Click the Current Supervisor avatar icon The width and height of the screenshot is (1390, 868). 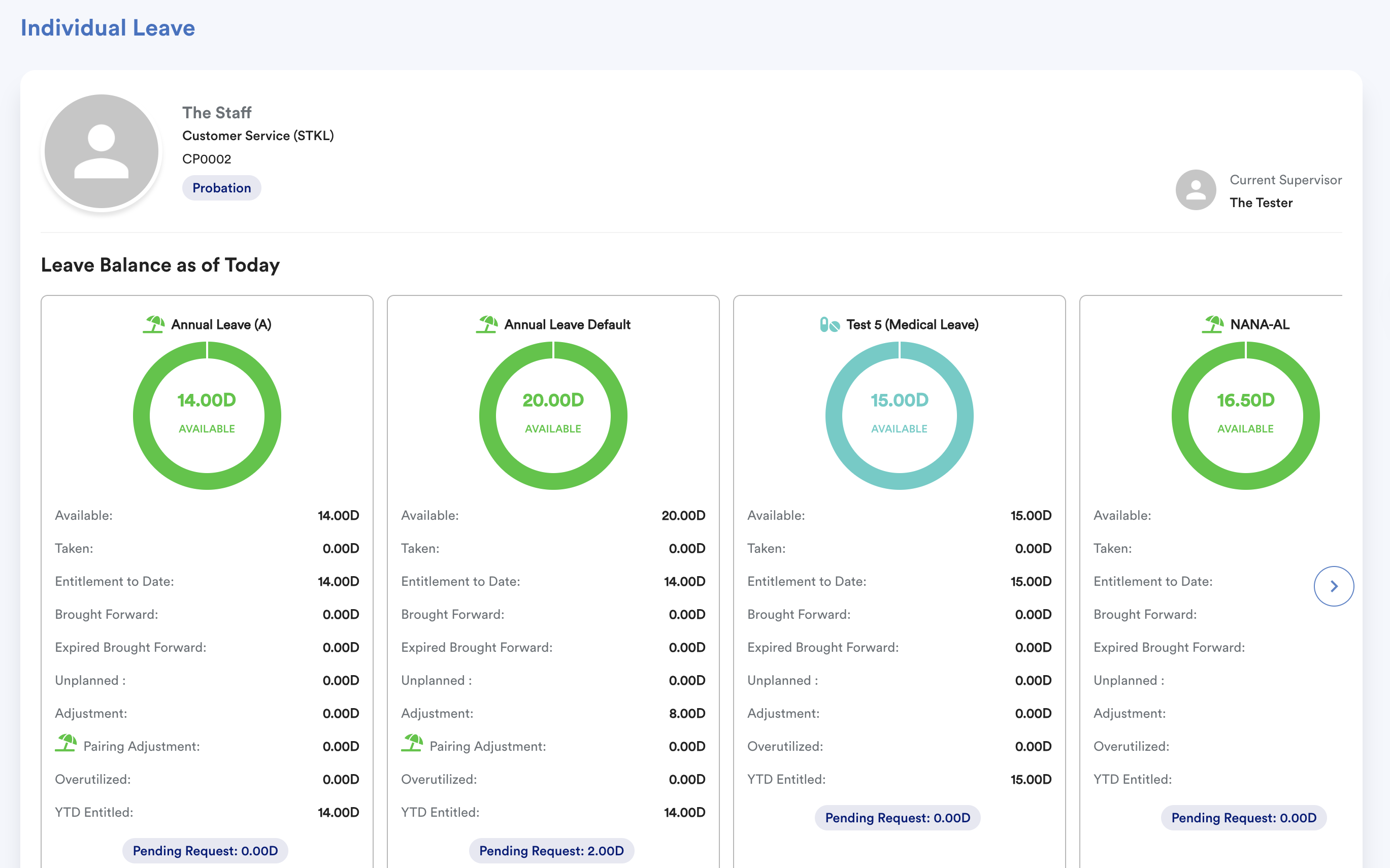(x=1196, y=189)
